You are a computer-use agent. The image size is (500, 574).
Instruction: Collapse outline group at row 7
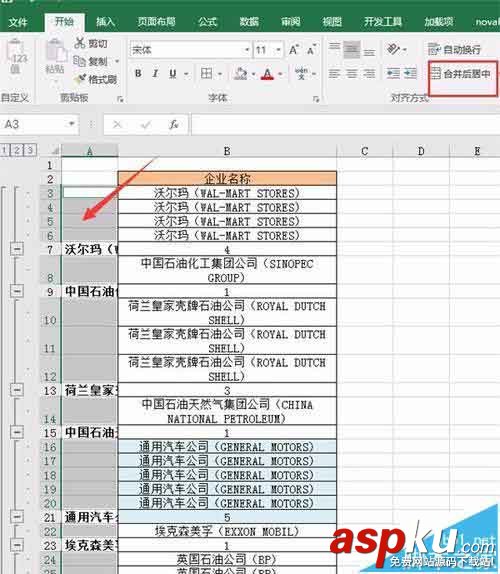pos(17,249)
